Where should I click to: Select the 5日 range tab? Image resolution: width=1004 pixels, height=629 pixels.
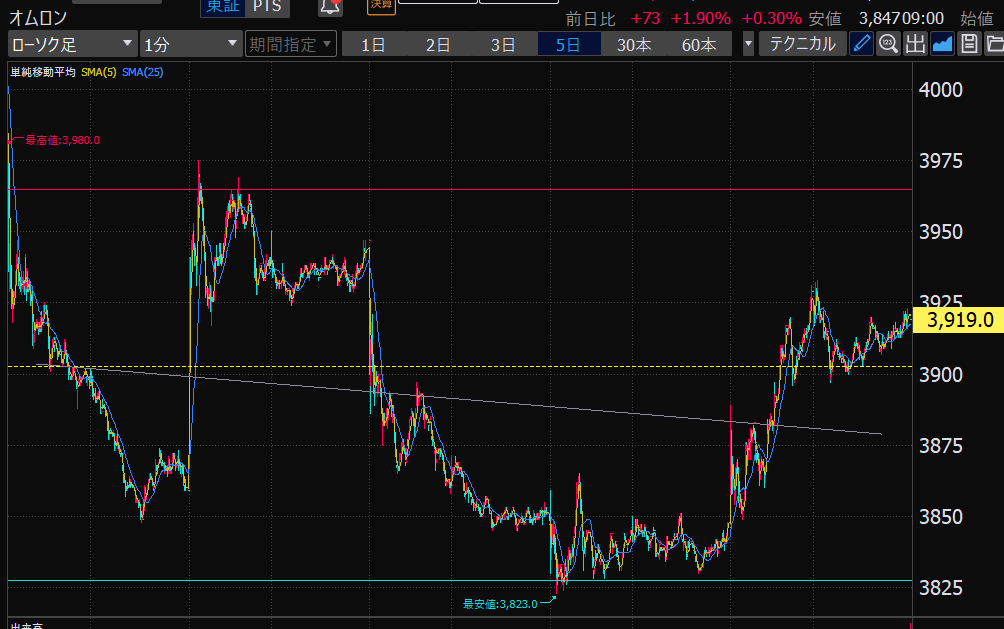(569, 44)
